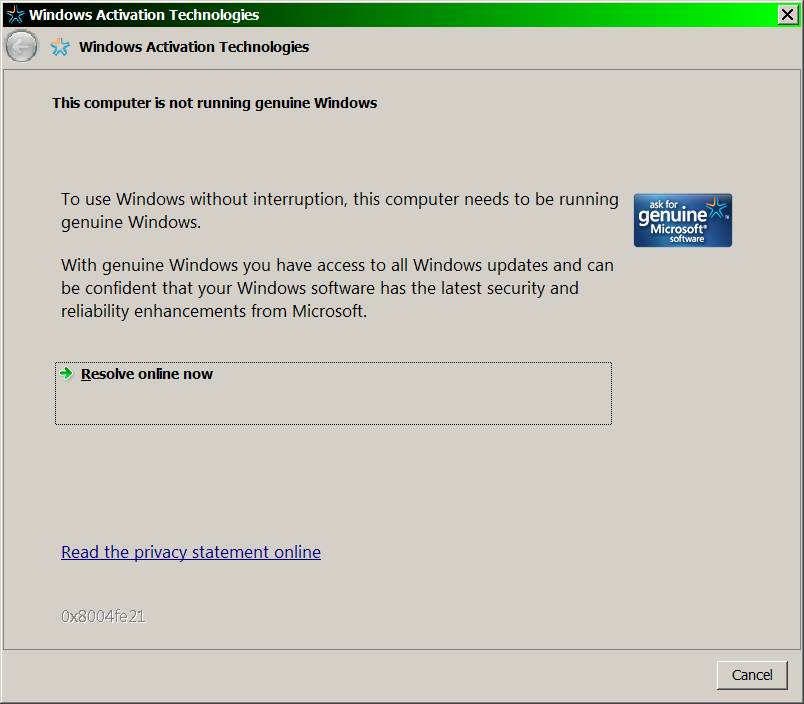Click the star icon in the header
This screenshot has width=804, height=704.
[x=60, y=47]
